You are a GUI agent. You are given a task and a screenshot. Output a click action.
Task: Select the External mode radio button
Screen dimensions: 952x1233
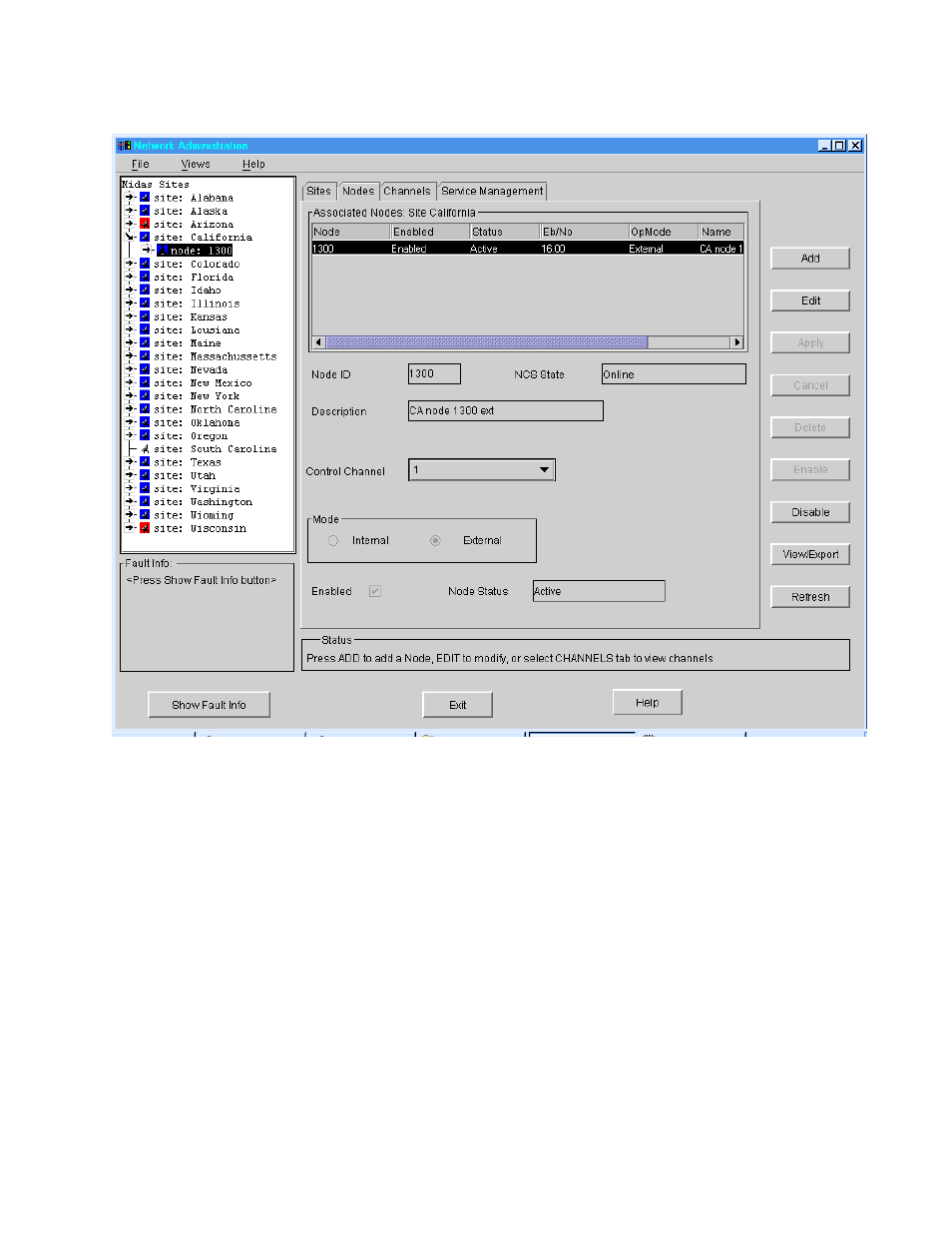click(x=435, y=540)
